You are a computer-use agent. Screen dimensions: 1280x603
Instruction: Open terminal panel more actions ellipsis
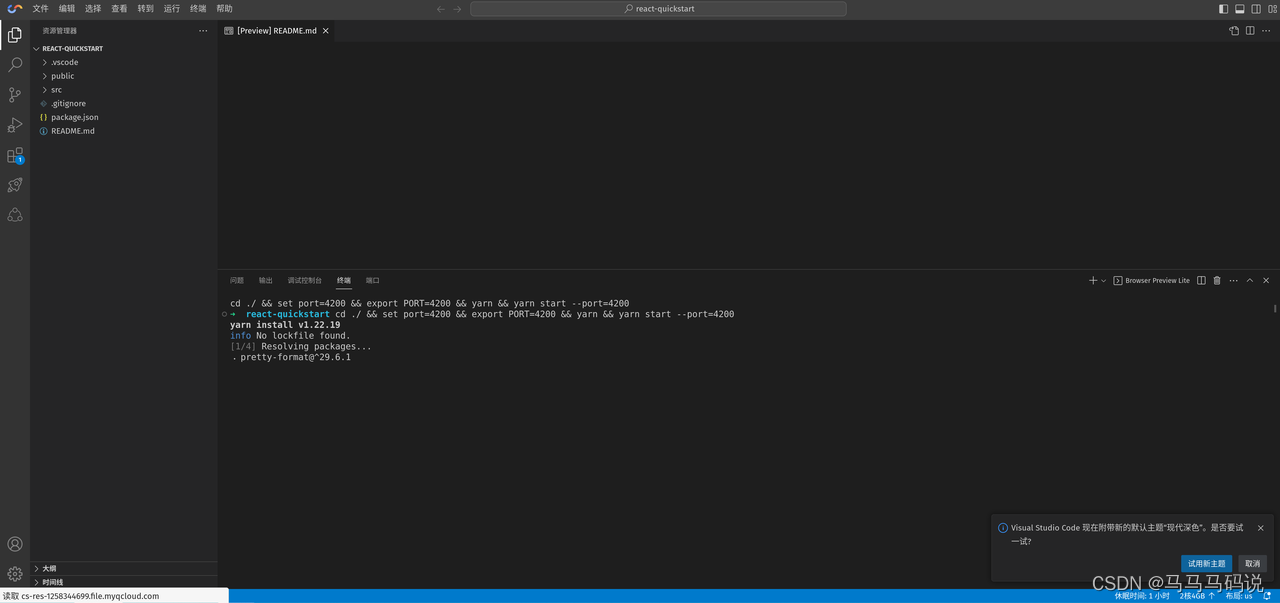point(1233,281)
